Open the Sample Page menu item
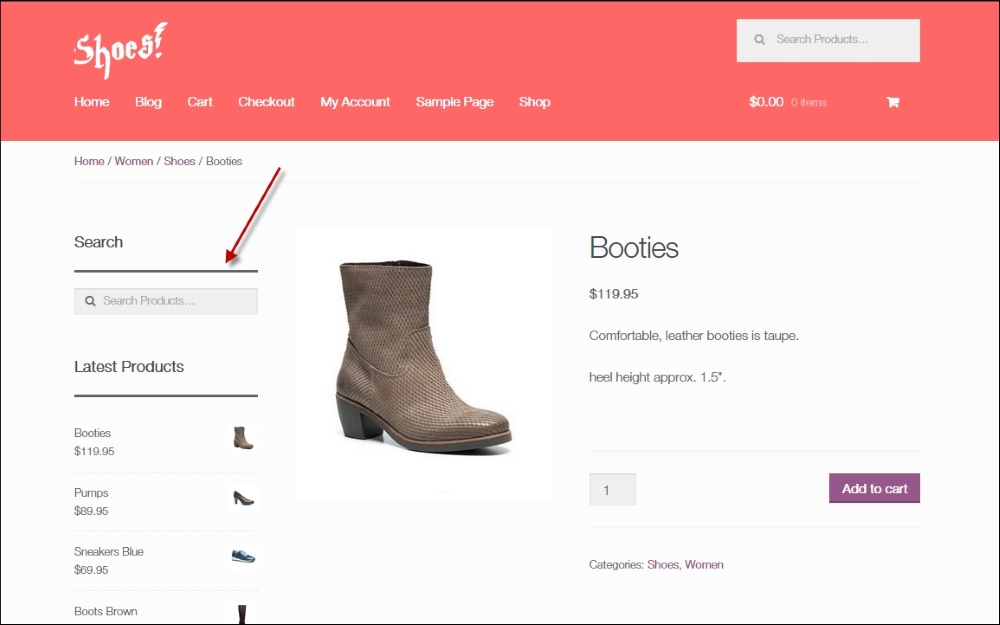The height and width of the screenshot is (625, 1000). [455, 102]
